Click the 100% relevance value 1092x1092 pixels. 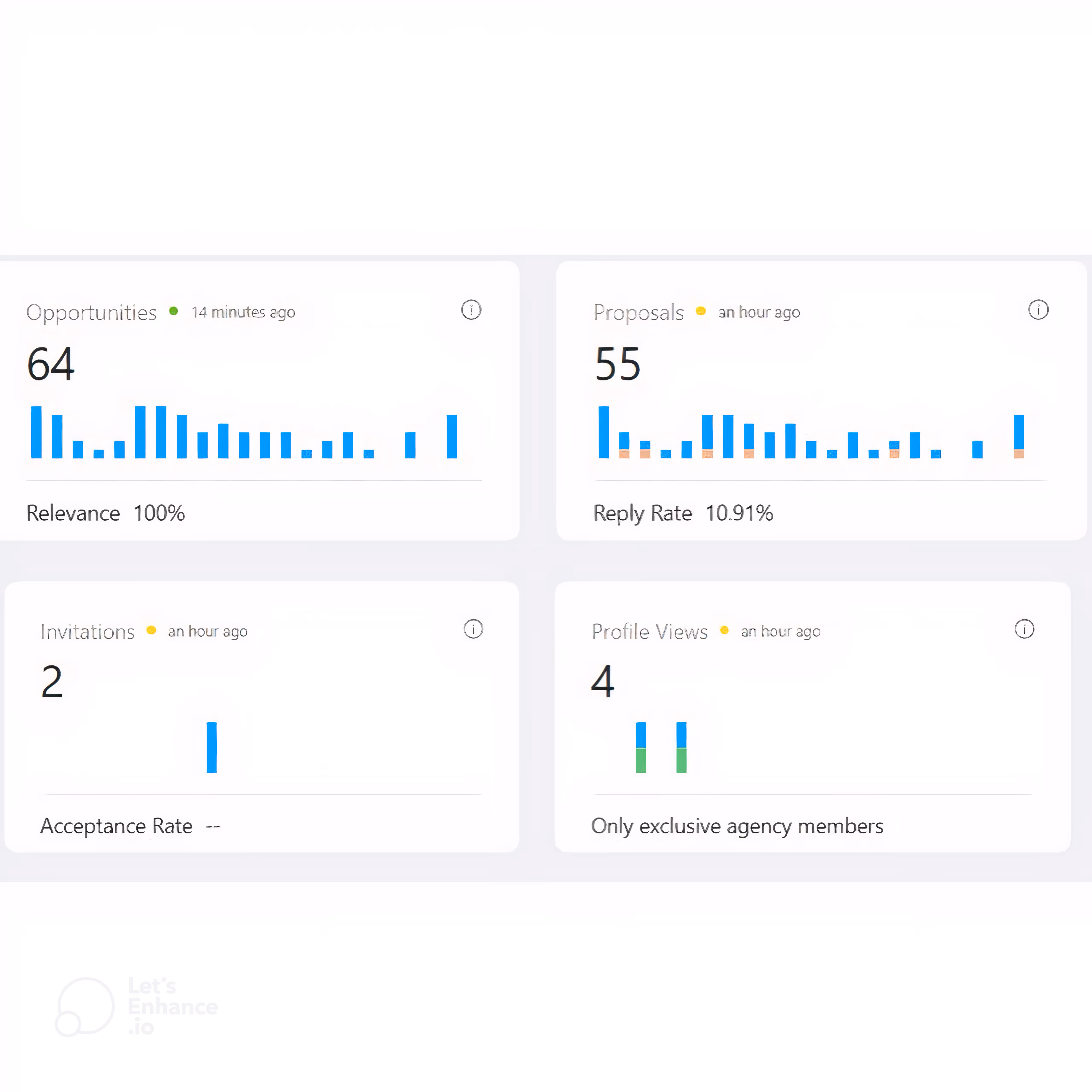tap(159, 513)
